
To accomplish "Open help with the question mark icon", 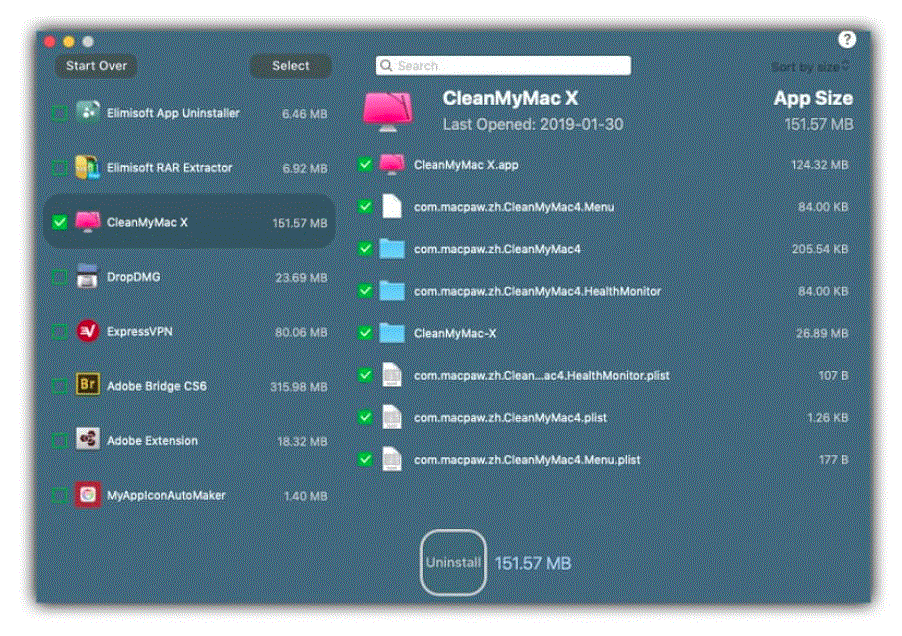I will [847, 39].
